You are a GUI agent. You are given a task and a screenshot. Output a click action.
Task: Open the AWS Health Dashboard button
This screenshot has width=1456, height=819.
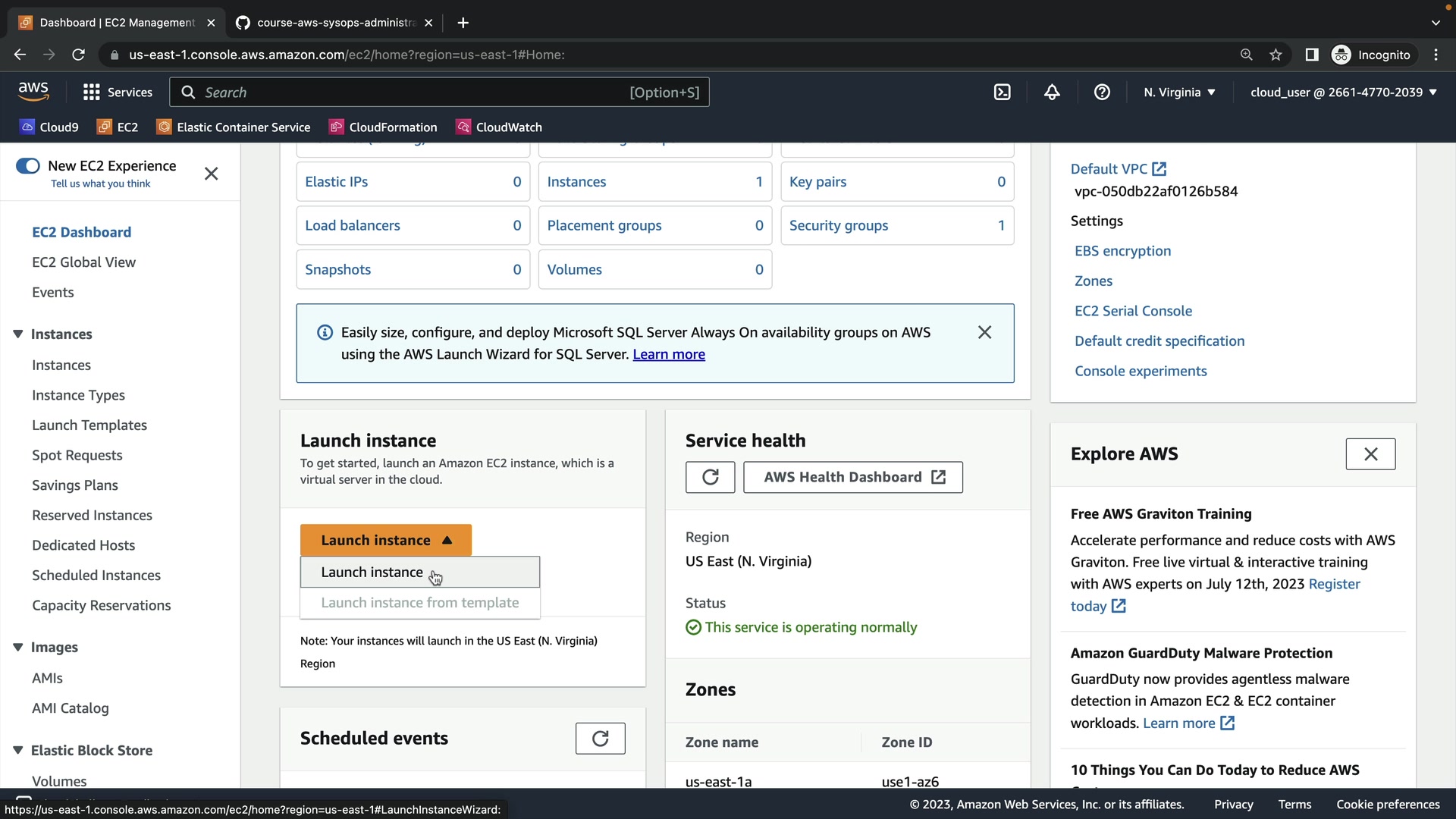[x=853, y=477]
